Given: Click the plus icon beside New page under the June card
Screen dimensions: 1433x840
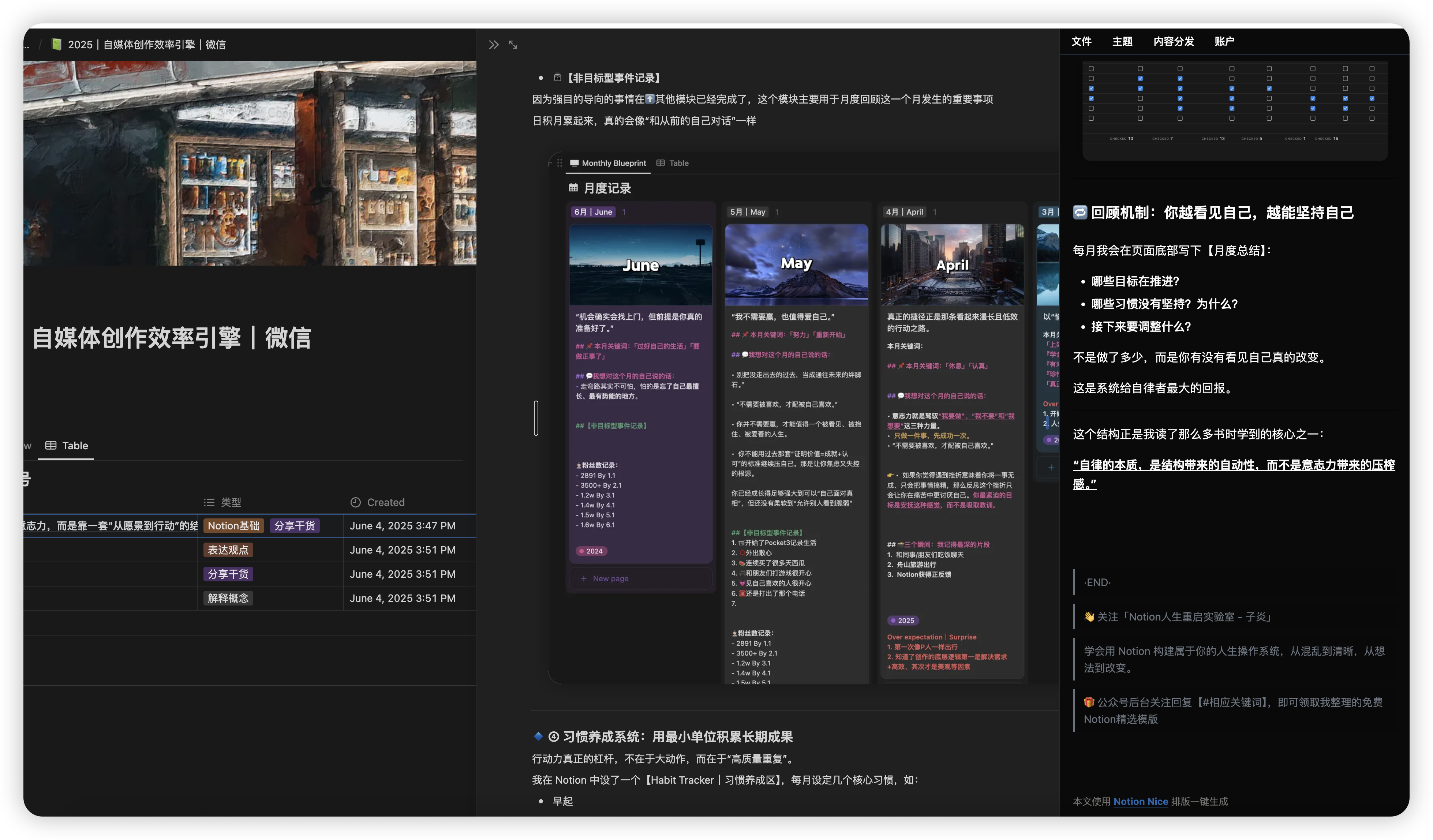Looking at the screenshot, I should click(x=583, y=578).
